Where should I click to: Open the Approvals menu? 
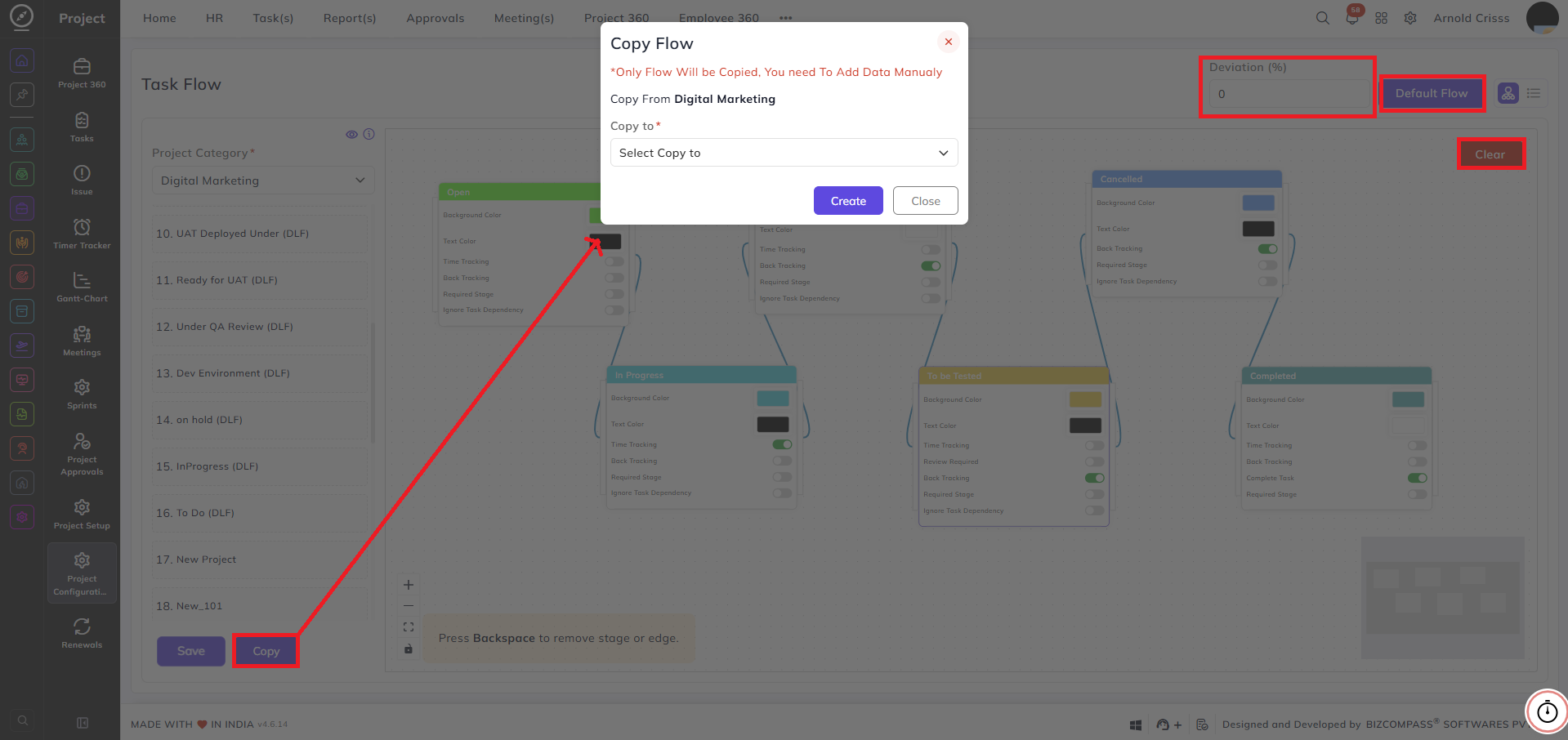[435, 18]
